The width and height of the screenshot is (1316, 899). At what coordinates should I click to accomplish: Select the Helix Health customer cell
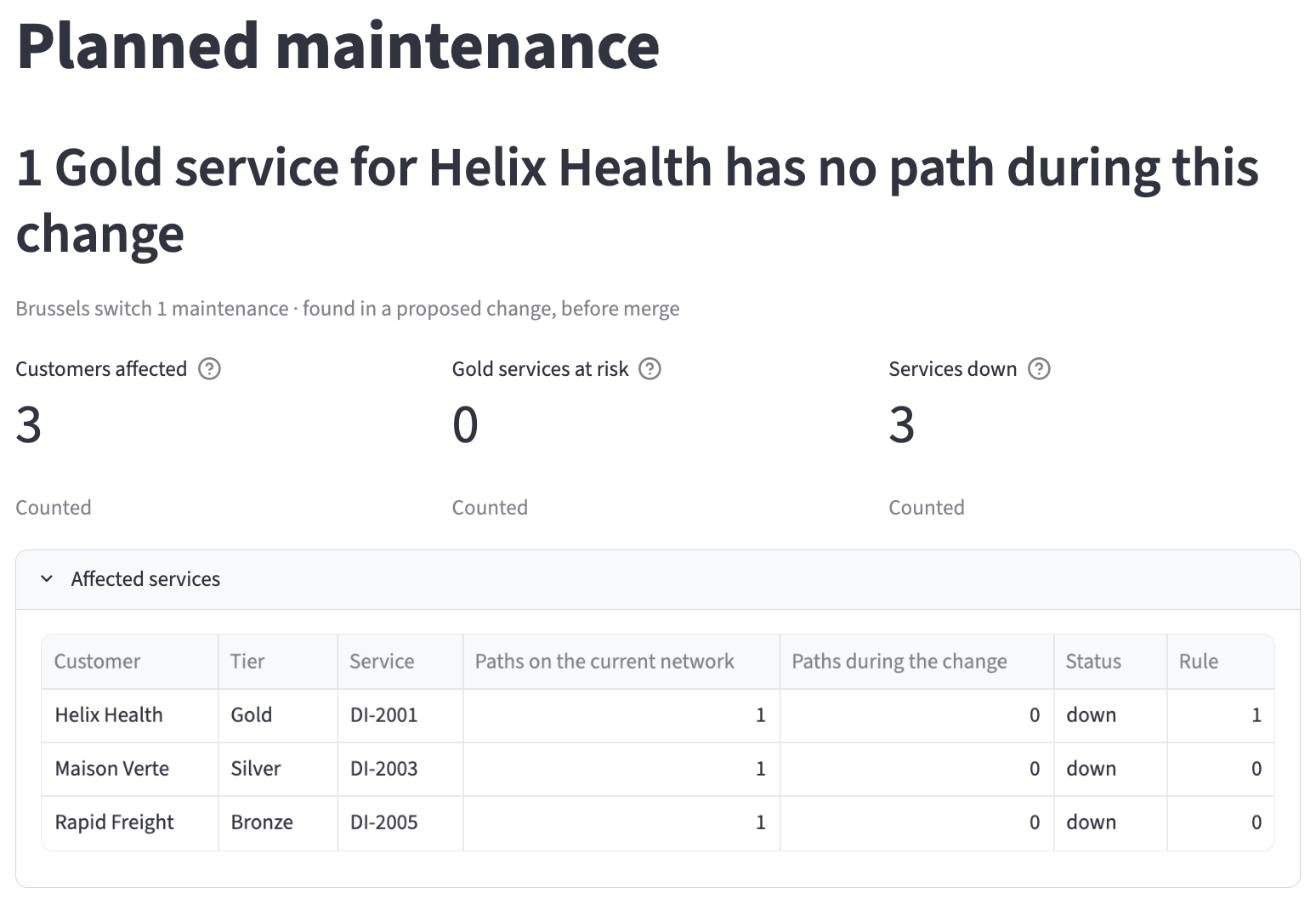click(130, 715)
